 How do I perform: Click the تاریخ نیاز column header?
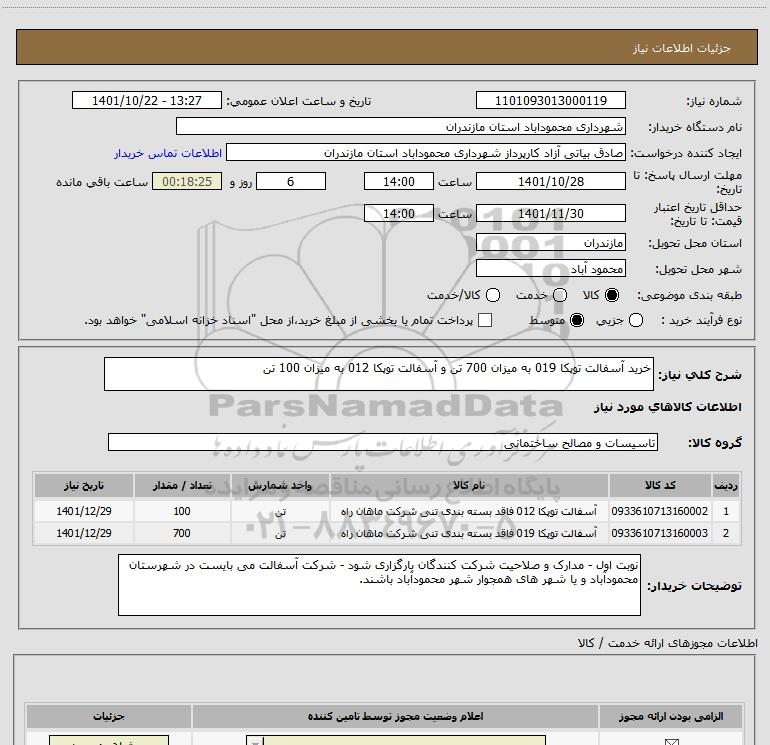point(83,486)
